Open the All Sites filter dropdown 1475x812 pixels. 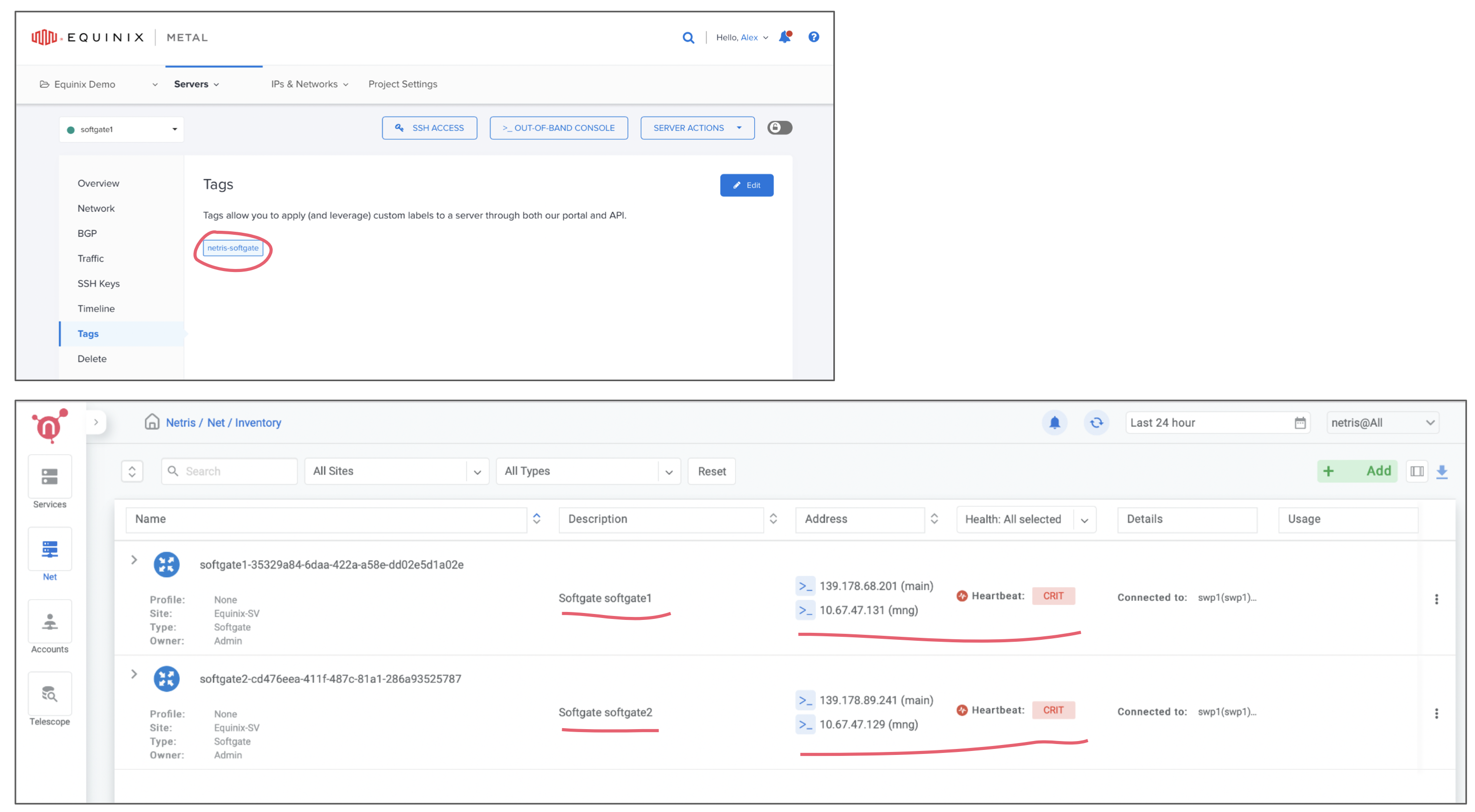coord(396,472)
